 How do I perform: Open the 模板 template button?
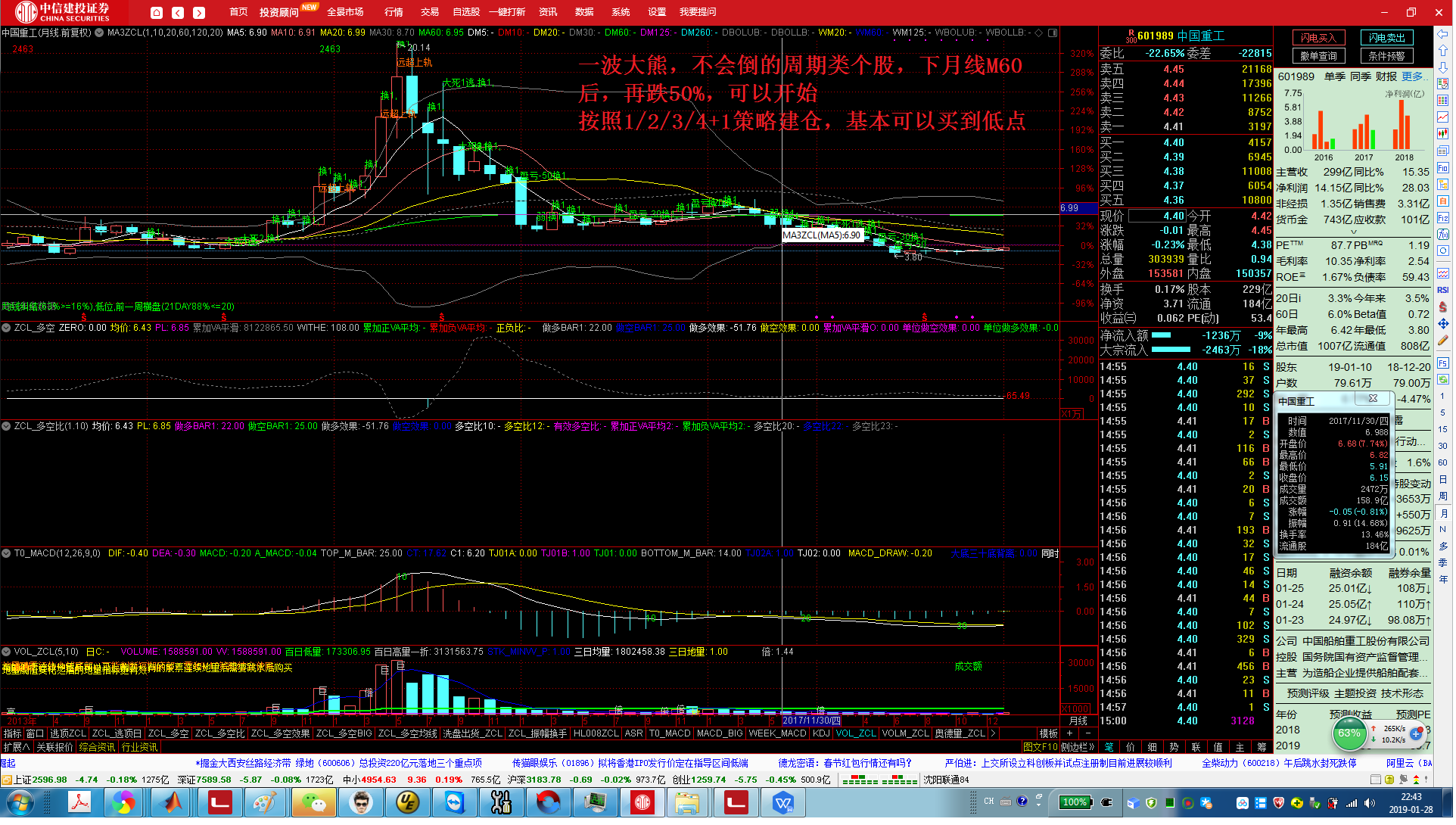(x=1048, y=734)
